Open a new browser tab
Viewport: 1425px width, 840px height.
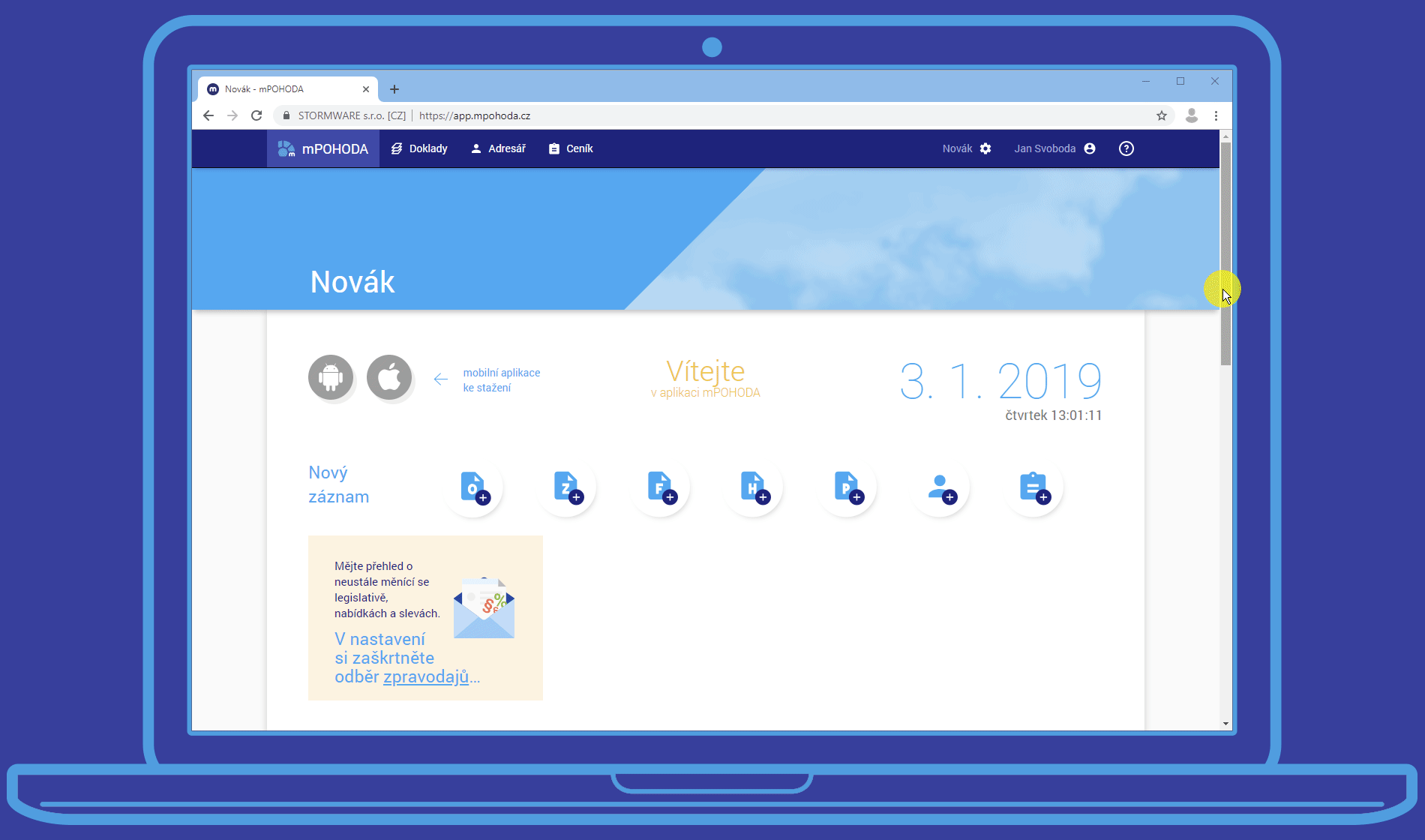tap(394, 89)
